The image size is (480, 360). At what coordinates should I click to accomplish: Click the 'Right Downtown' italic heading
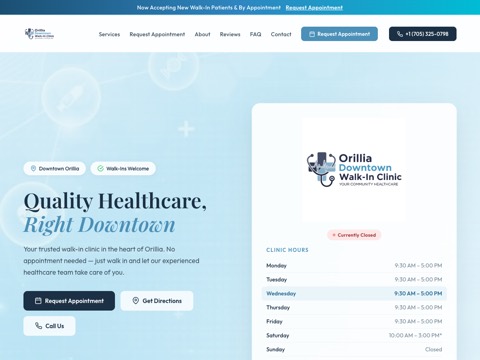(99, 224)
